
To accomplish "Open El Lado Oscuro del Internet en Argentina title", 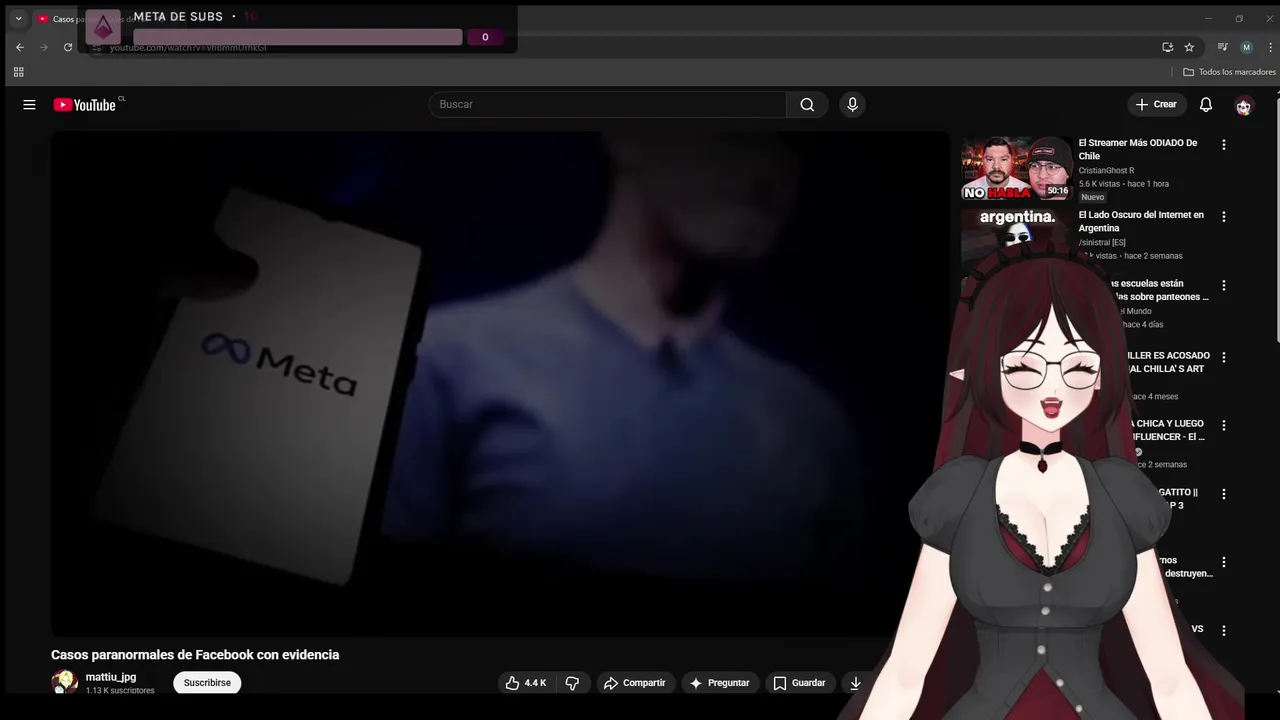I will [x=1141, y=222].
